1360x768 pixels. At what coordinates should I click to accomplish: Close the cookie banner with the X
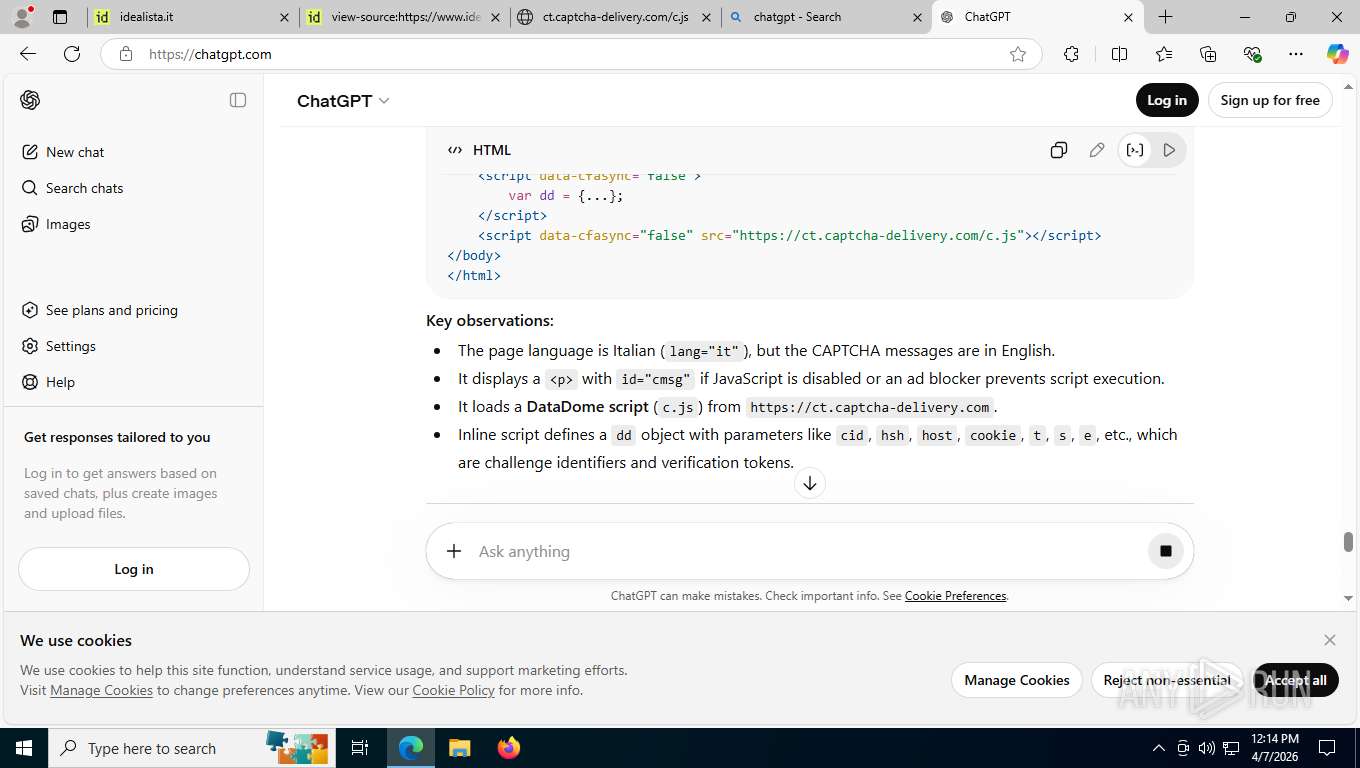(1330, 640)
